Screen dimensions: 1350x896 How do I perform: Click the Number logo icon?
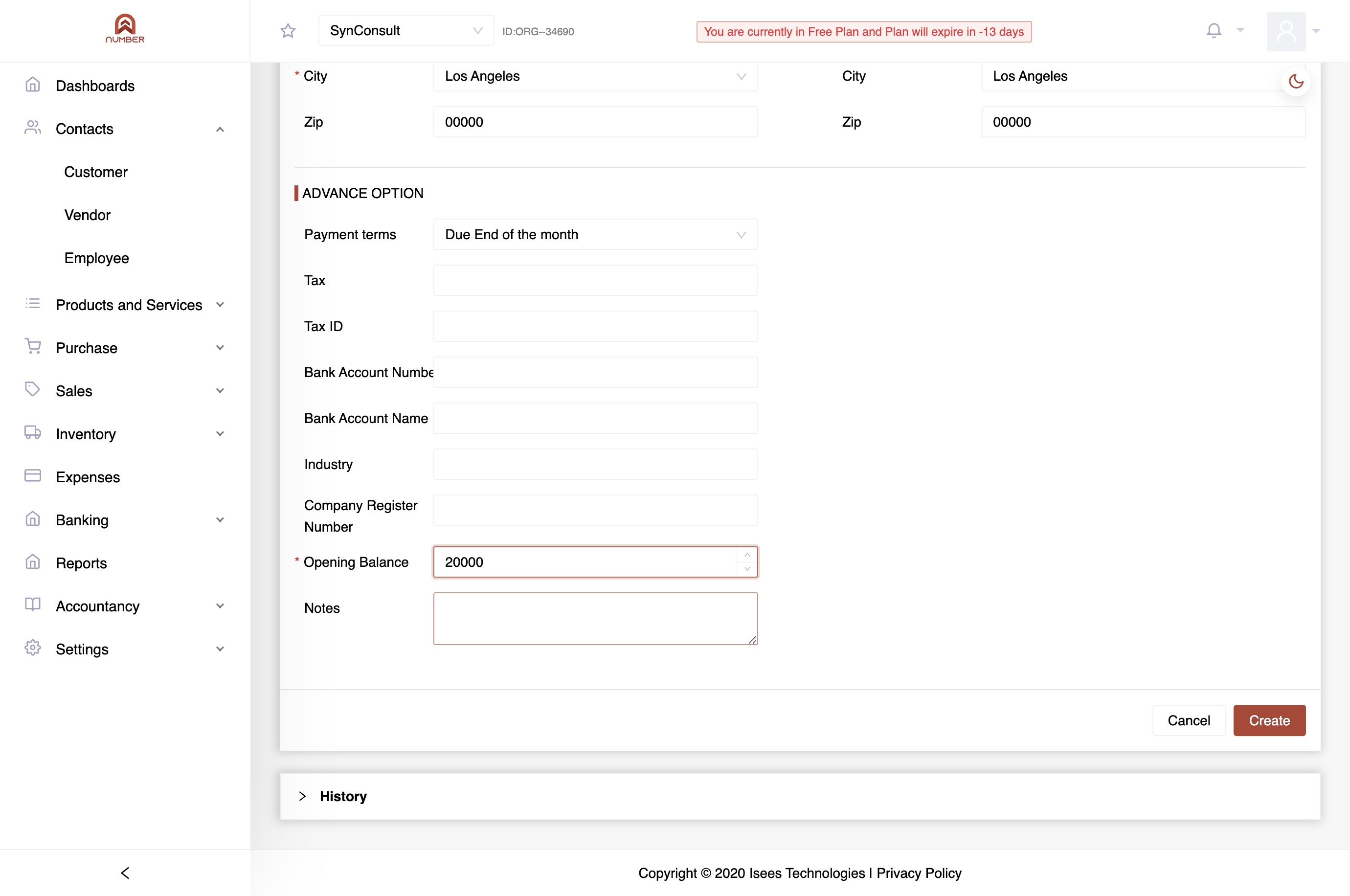125,28
